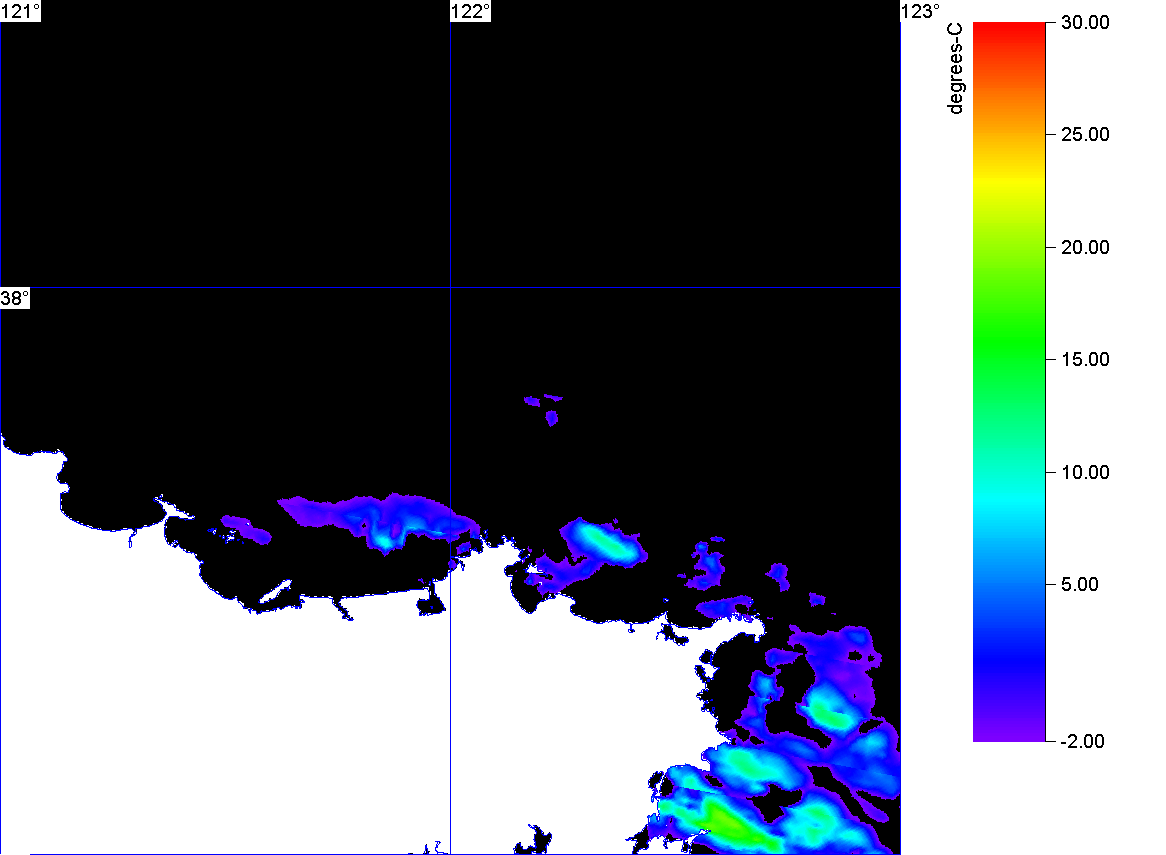1166x855 pixels.
Task: Click the -2.00 colorbar tick label
Action: (x=1082, y=741)
